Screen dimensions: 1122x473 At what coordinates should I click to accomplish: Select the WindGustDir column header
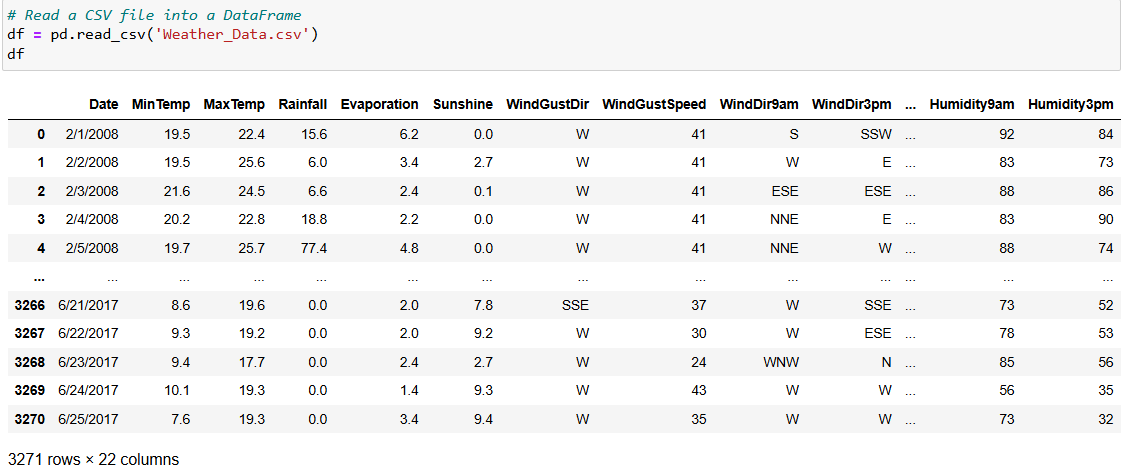(x=547, y=104)
